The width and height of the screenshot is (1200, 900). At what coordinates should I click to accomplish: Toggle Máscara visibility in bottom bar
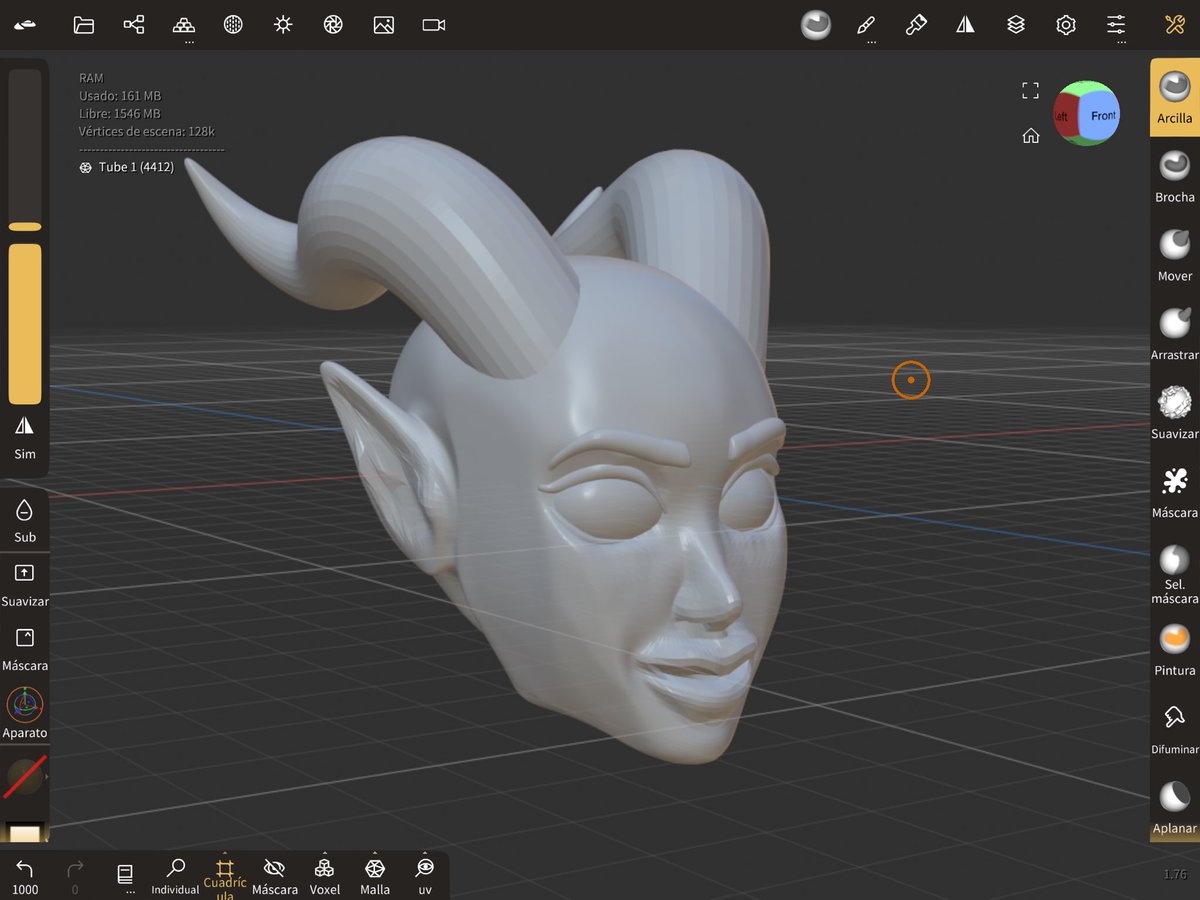click(x=275, y=875)
